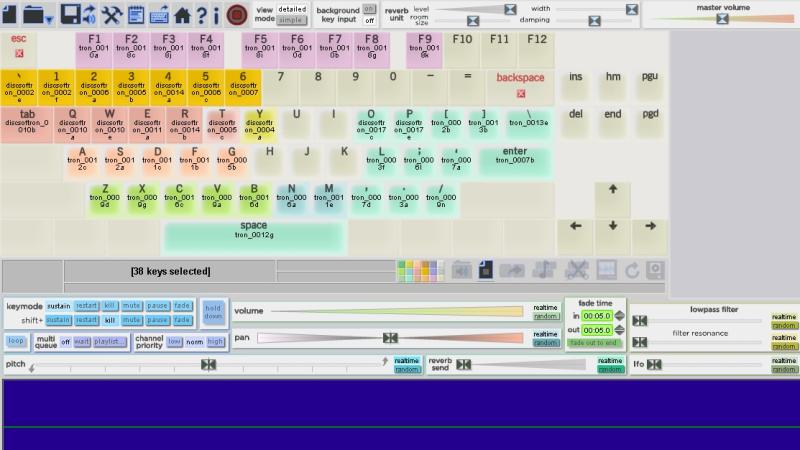Set multi queue to wait
Image resolution: width=800 pixels, height=450 pixels.
coord(82,341)
